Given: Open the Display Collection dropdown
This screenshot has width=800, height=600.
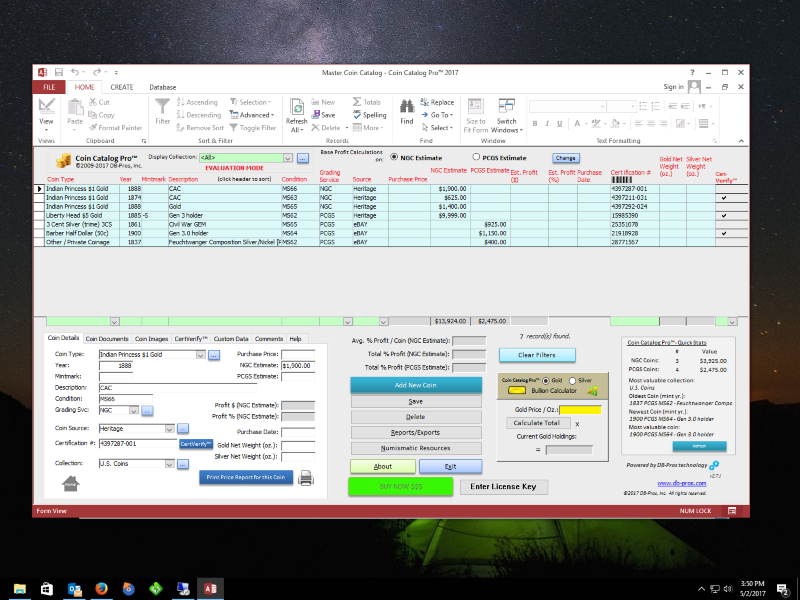Looking at the screenshot, I should [x=288, y=158].
